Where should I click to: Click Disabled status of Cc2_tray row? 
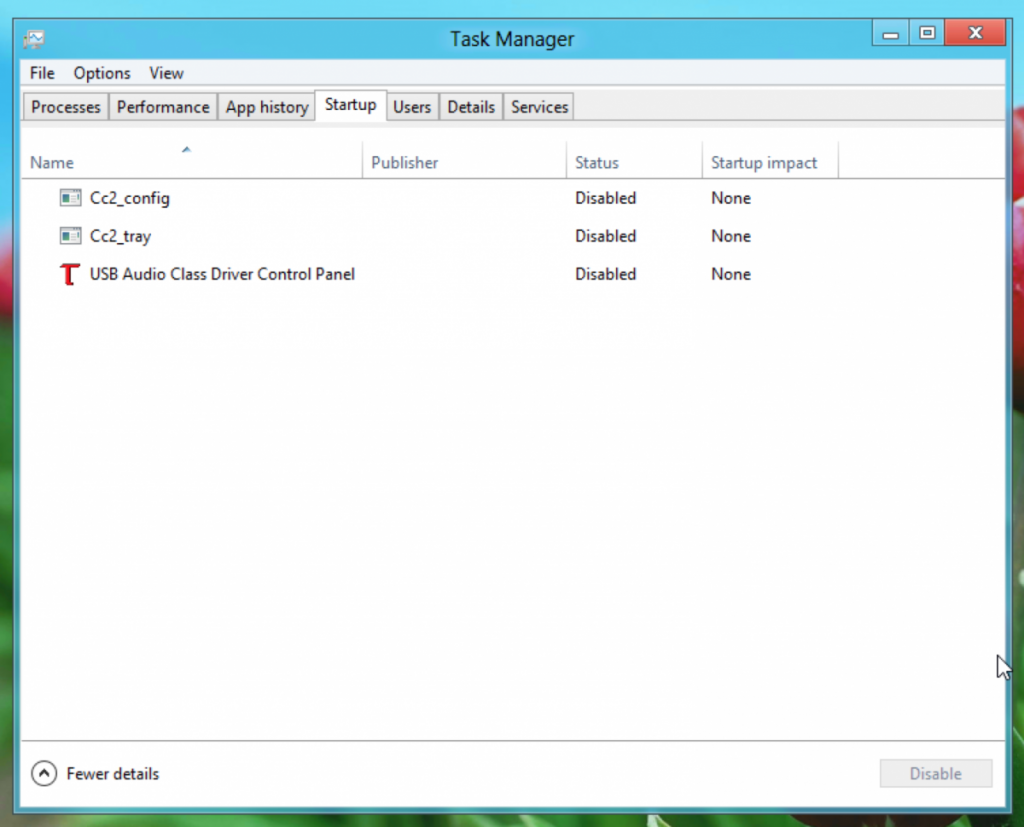pos(605,236)
